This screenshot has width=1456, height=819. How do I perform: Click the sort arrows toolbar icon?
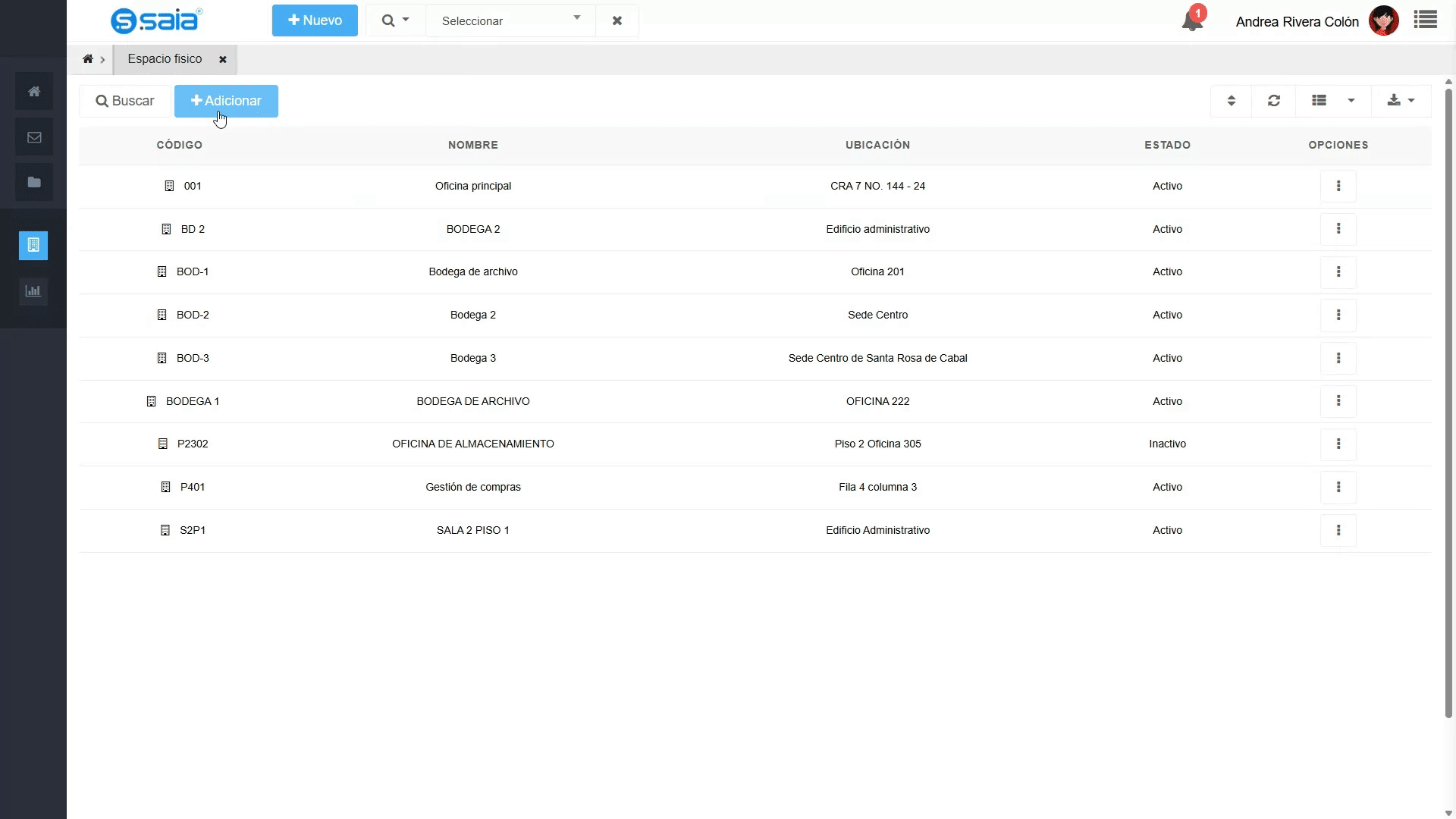coord(1232,101)
